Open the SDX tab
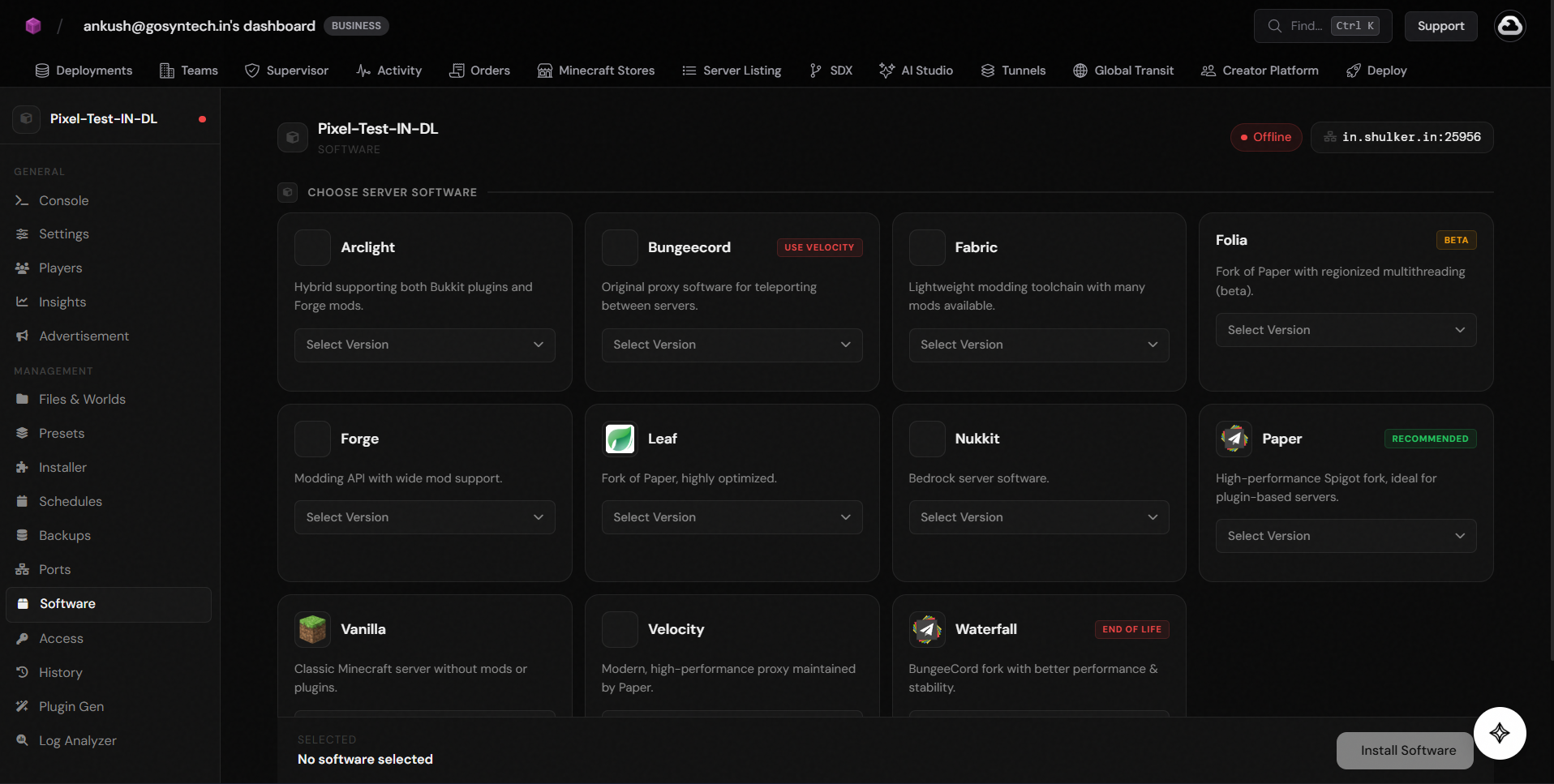Image resolution: width=1554 pixels, height=784 pixels. pos(831,71)
